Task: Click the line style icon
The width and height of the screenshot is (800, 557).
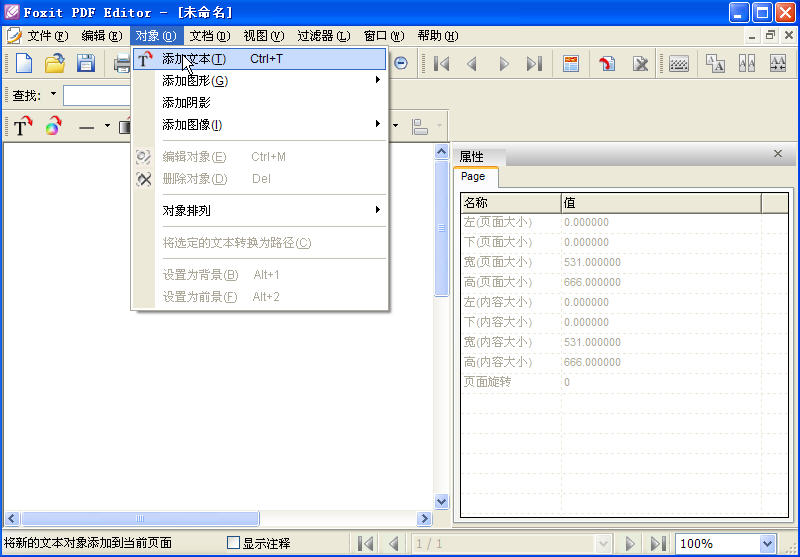Action: click(x=87, y=126)
